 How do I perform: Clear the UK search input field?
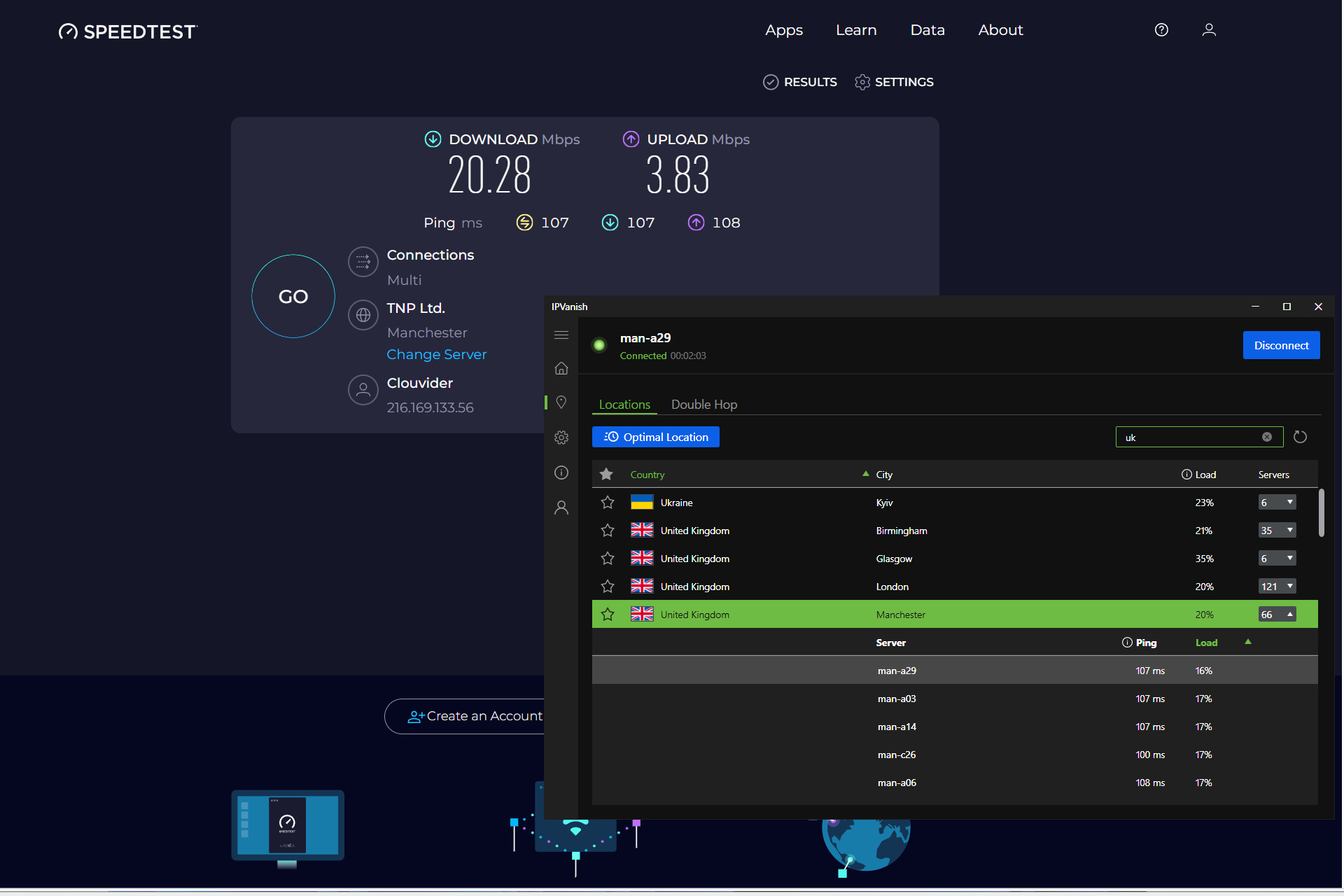point(1267,436)
